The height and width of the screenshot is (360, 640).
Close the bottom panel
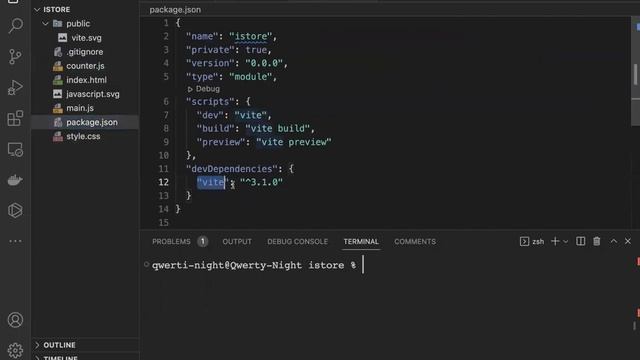tap(628, 241)
